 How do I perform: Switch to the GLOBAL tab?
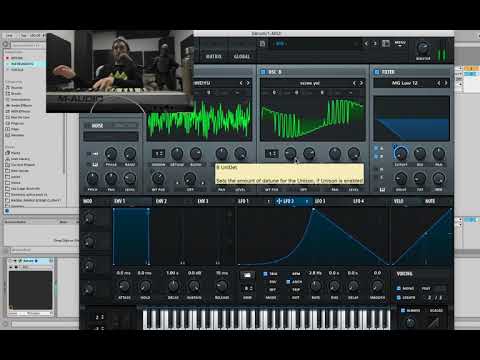[x=242, y=56]
